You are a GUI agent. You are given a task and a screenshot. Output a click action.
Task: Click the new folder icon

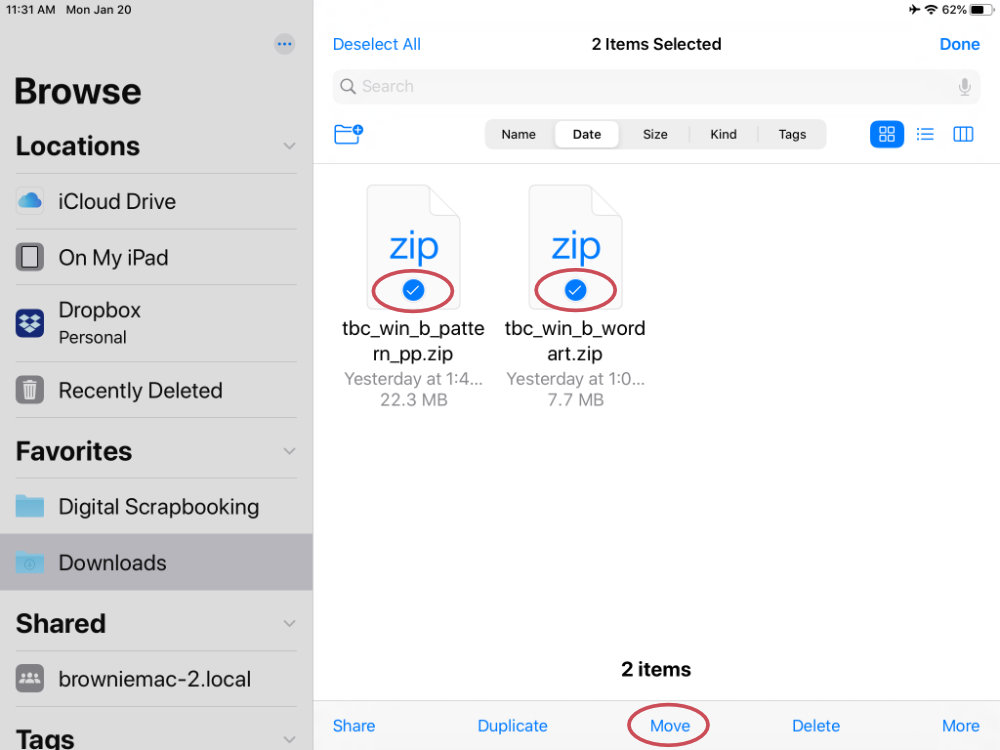pyautogui.click(x=348, y=134)
